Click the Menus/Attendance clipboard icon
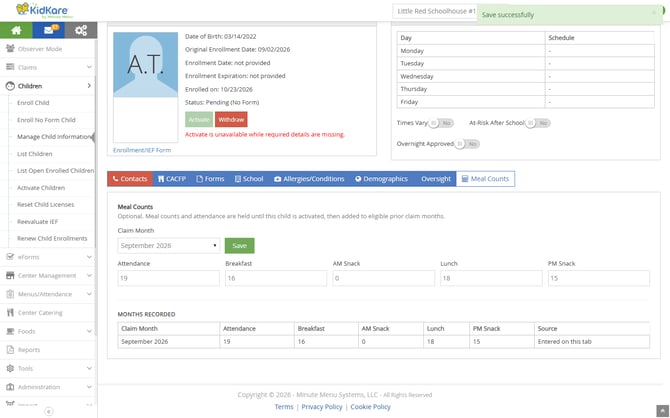Viewport: 670px width, 418px height. (x=10, y=294)
